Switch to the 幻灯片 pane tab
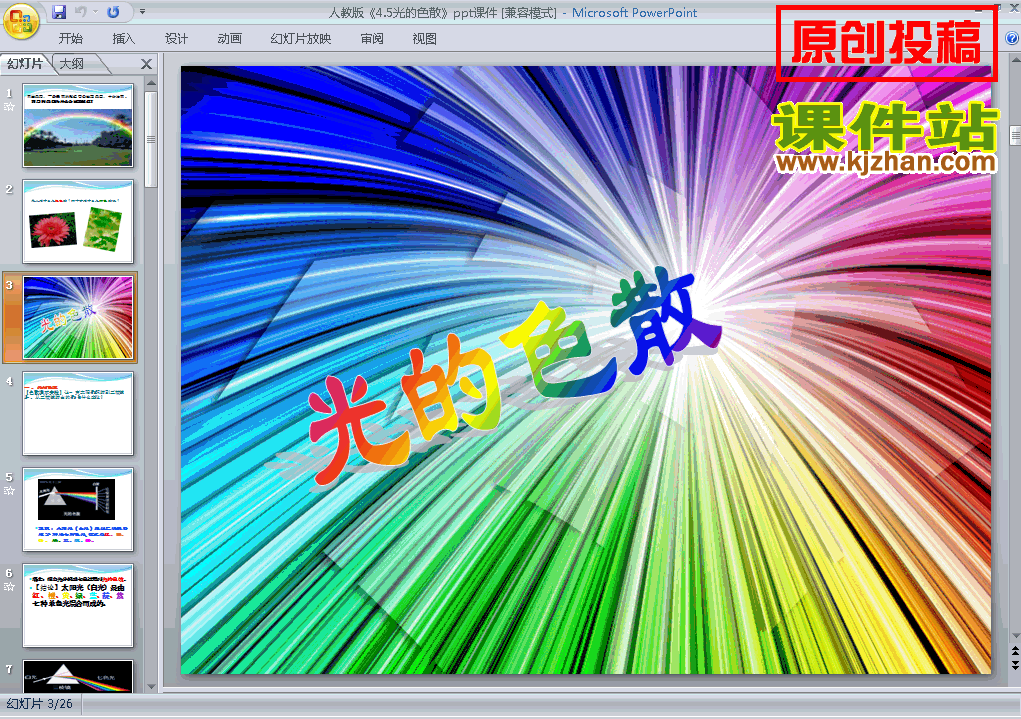Screen dimensions: 1021x719 25,64
